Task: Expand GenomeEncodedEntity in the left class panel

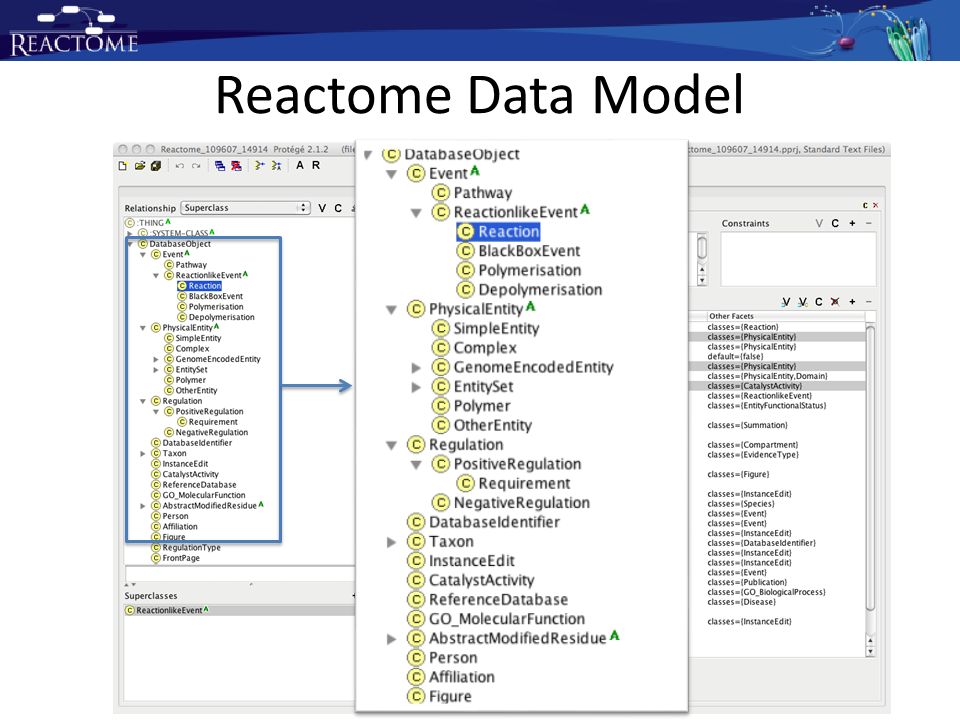Action: pos(156,359)
